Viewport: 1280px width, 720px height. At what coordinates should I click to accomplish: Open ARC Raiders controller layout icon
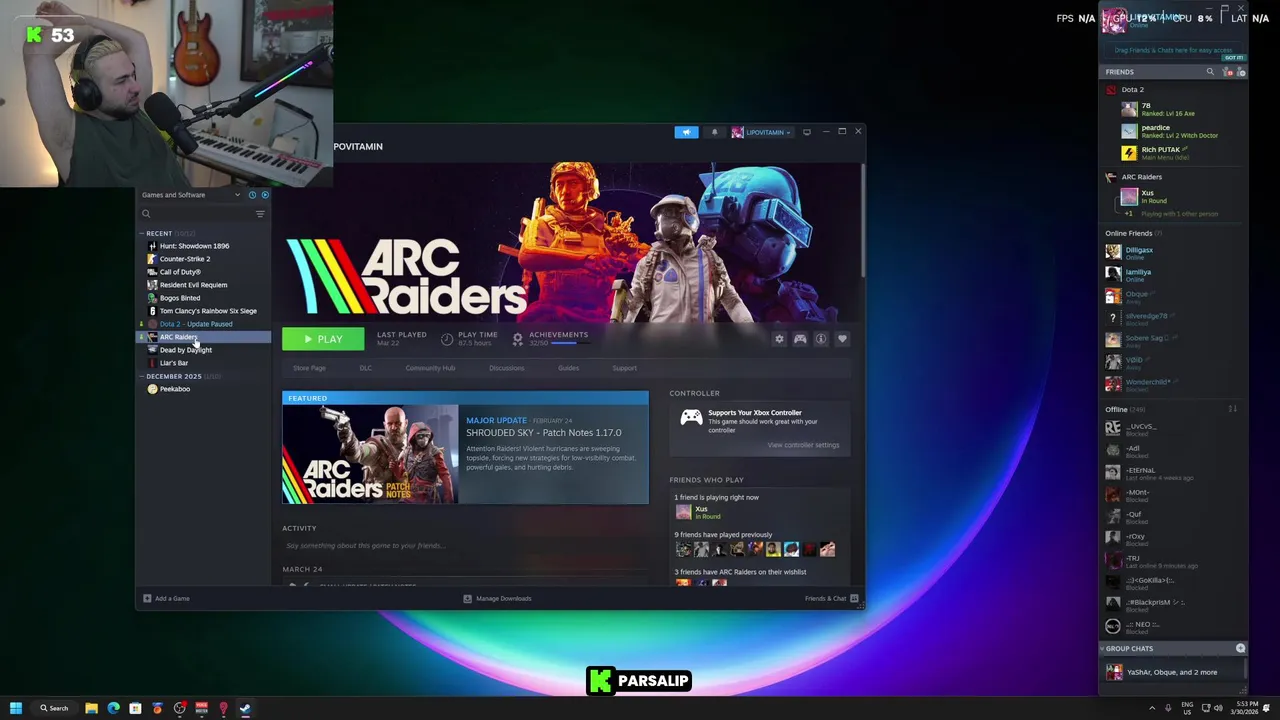(800, 339)
